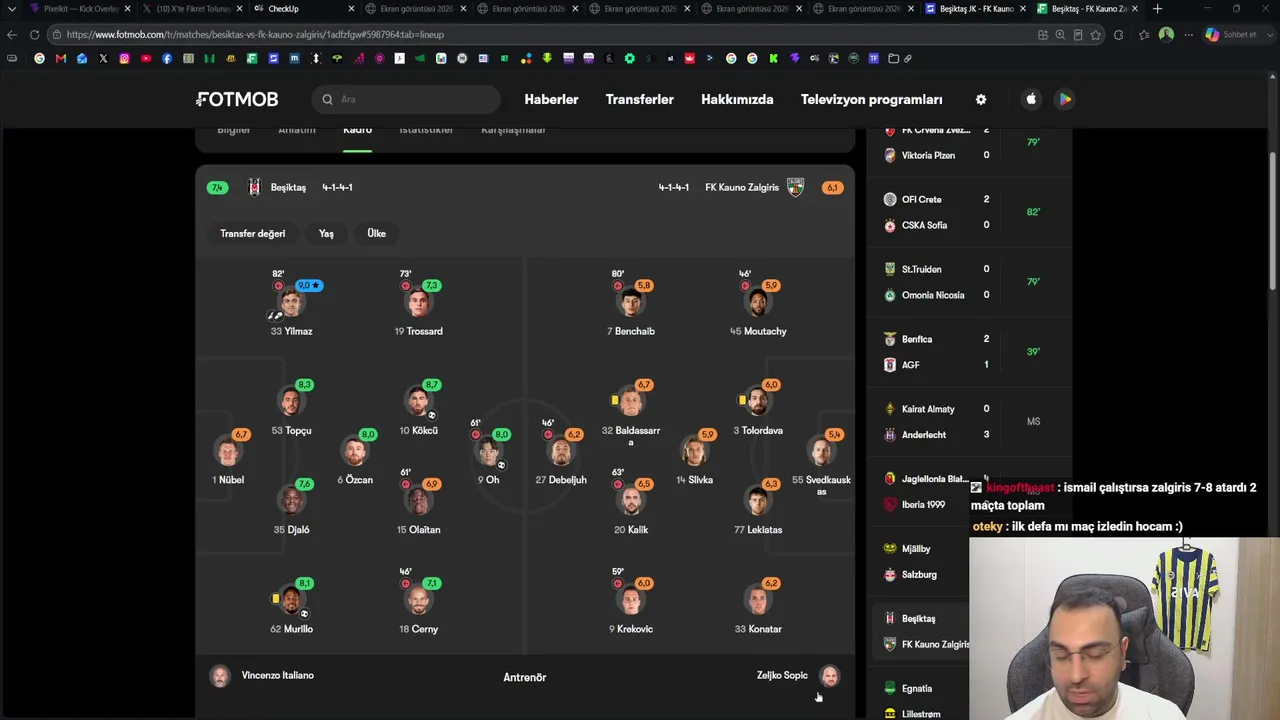Open the Hakkımızda menu
Viewport: 1280px width, 720px height.
click(x=737, y=99)
